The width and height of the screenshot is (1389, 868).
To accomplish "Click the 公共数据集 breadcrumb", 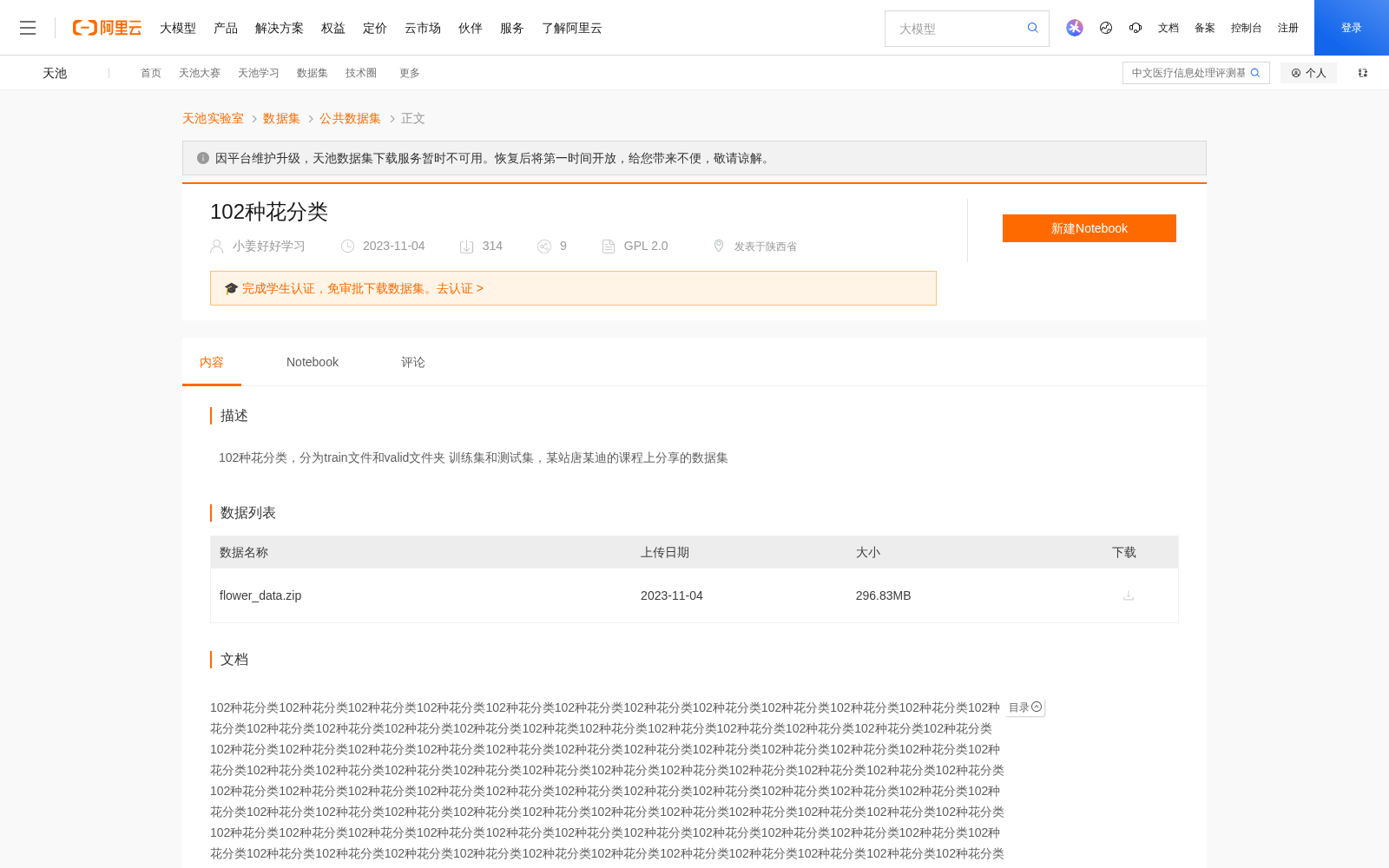I will click(350, 118).
